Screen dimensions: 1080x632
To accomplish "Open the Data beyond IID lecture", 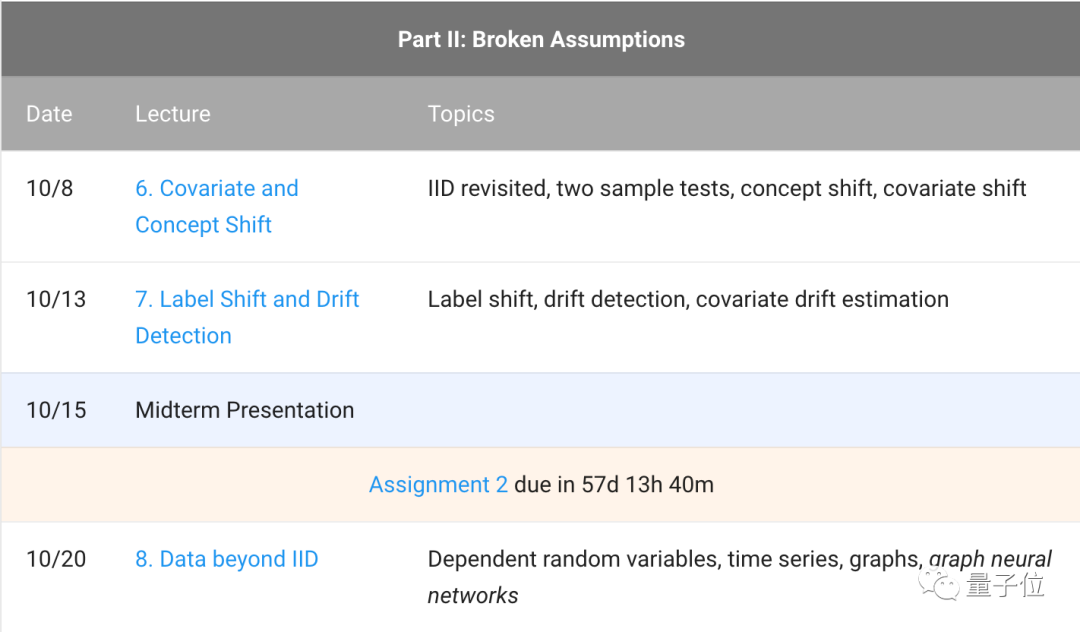I will [x=226, y=559].
